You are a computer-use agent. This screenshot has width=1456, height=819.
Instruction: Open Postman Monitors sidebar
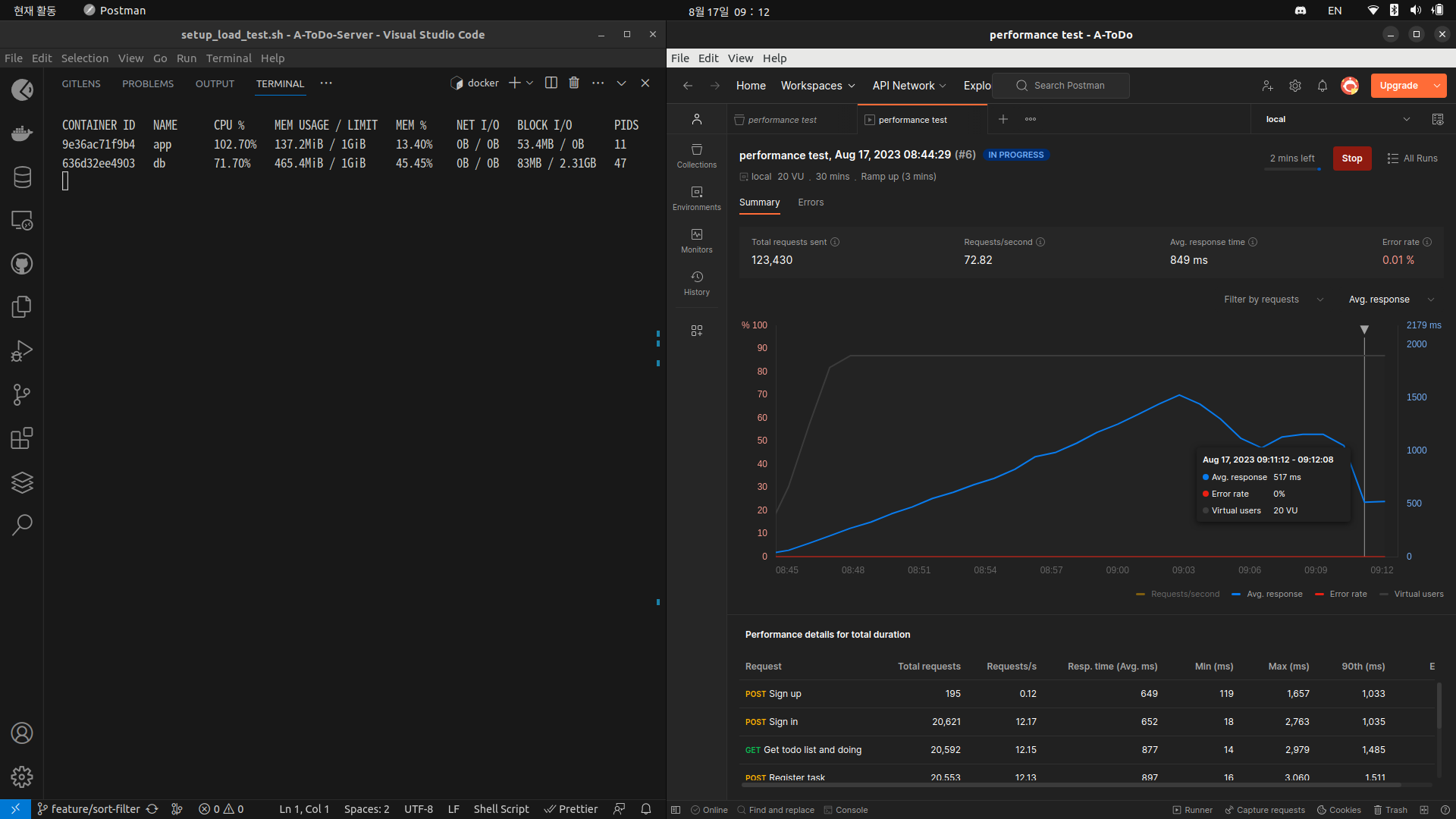(x=696, y=240)
